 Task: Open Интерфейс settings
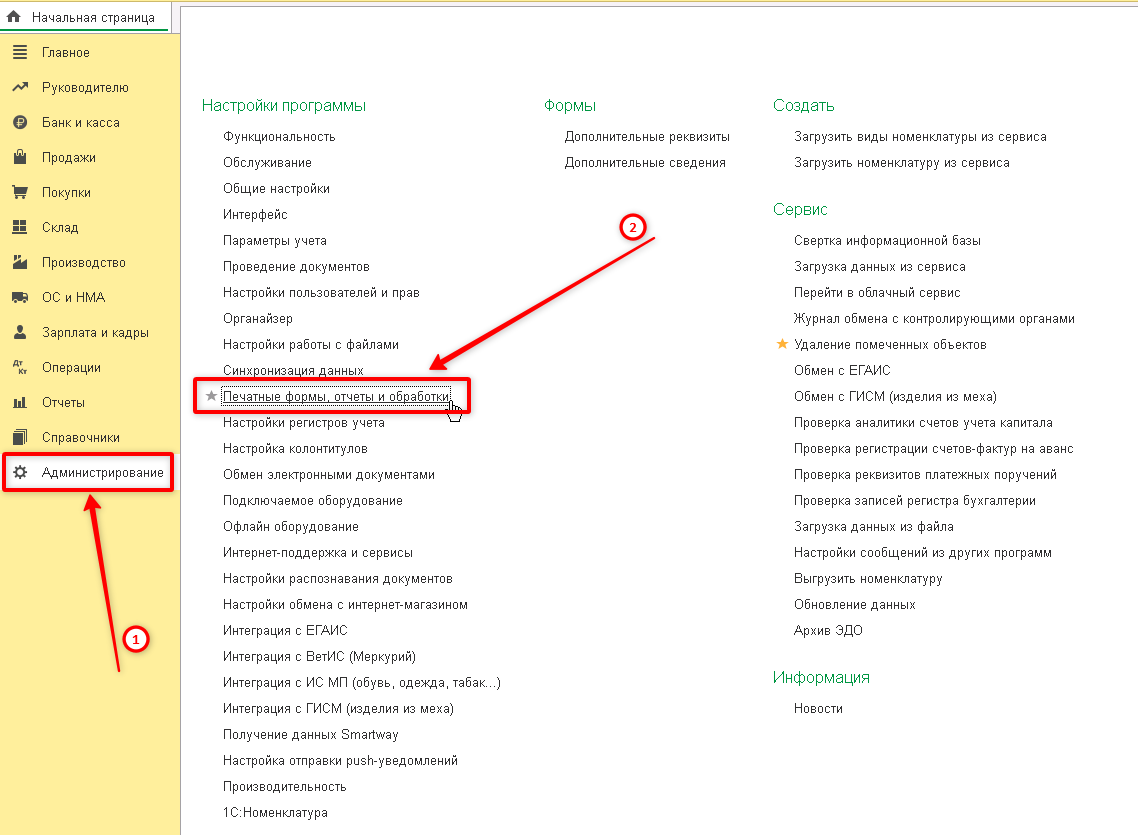click(x=255, y=215)
